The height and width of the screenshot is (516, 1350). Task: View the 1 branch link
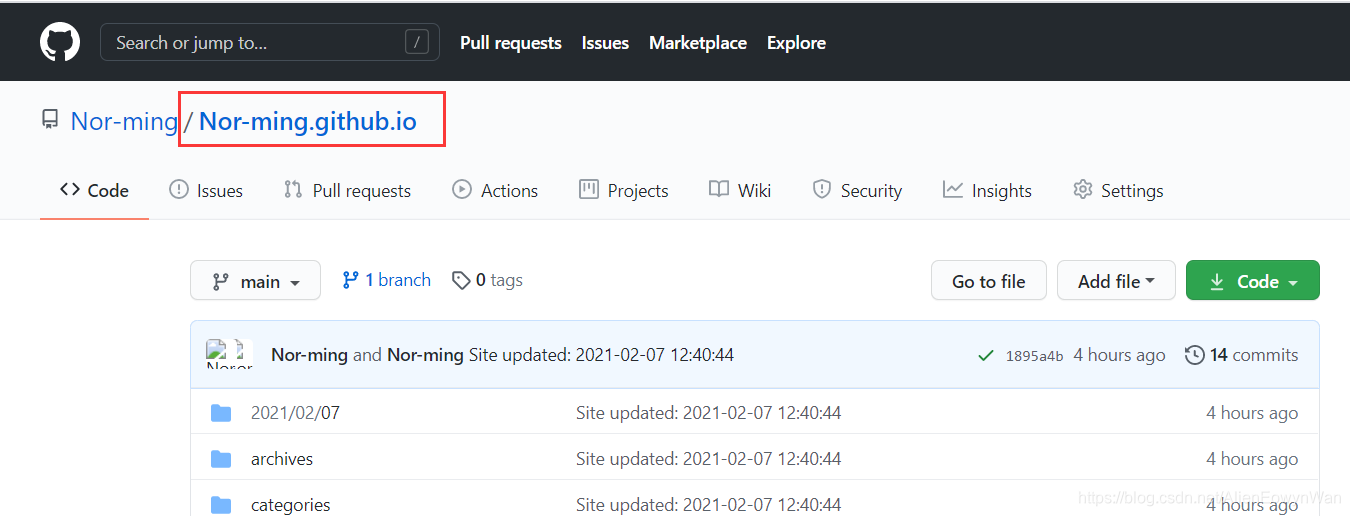pos(386,280)
